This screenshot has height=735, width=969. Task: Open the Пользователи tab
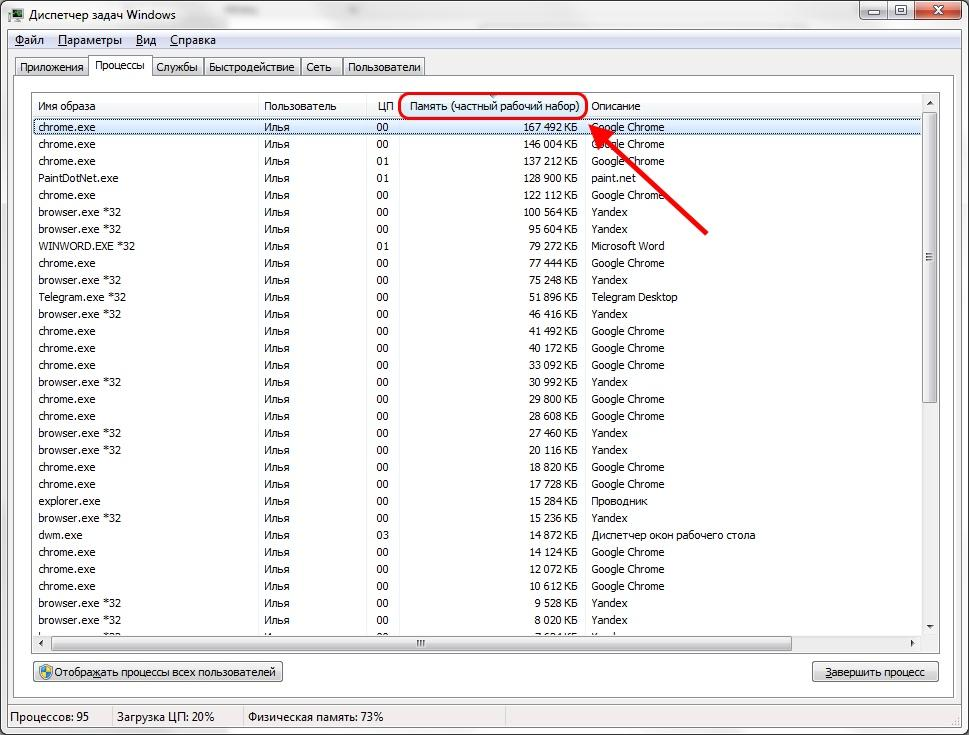[x=384, y=67]
